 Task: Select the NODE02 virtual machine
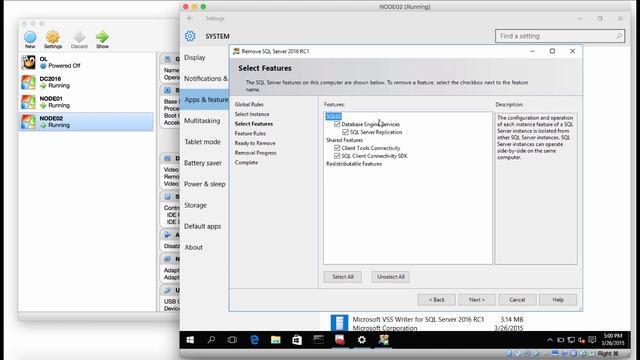[87, 122]
